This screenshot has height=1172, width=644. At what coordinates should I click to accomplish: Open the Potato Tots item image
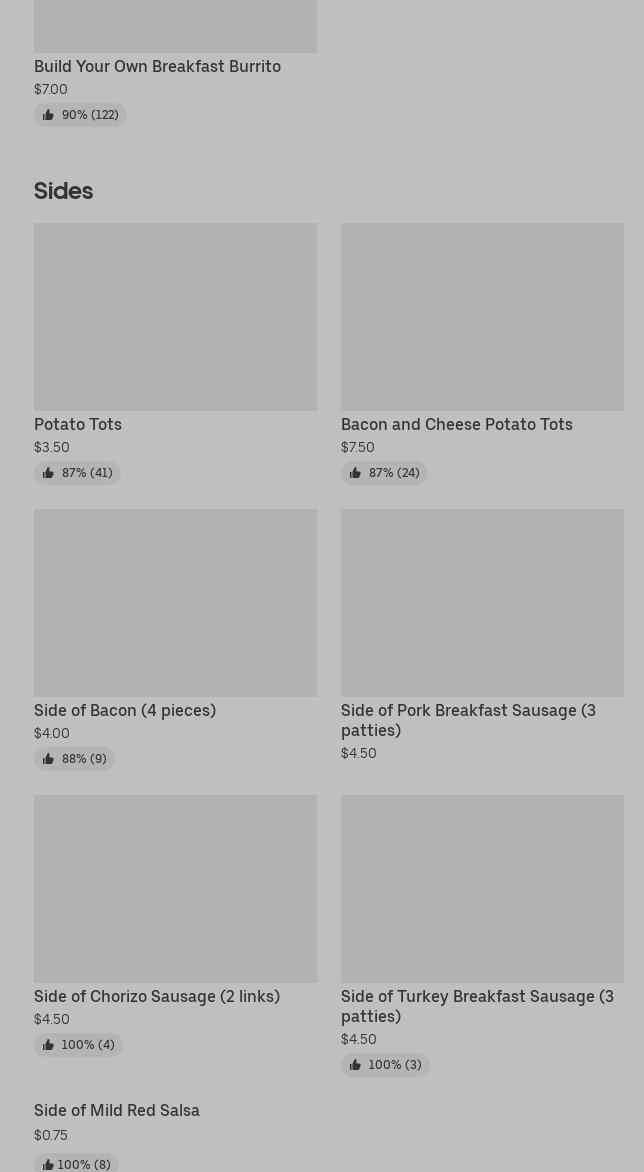coord(175,316)
